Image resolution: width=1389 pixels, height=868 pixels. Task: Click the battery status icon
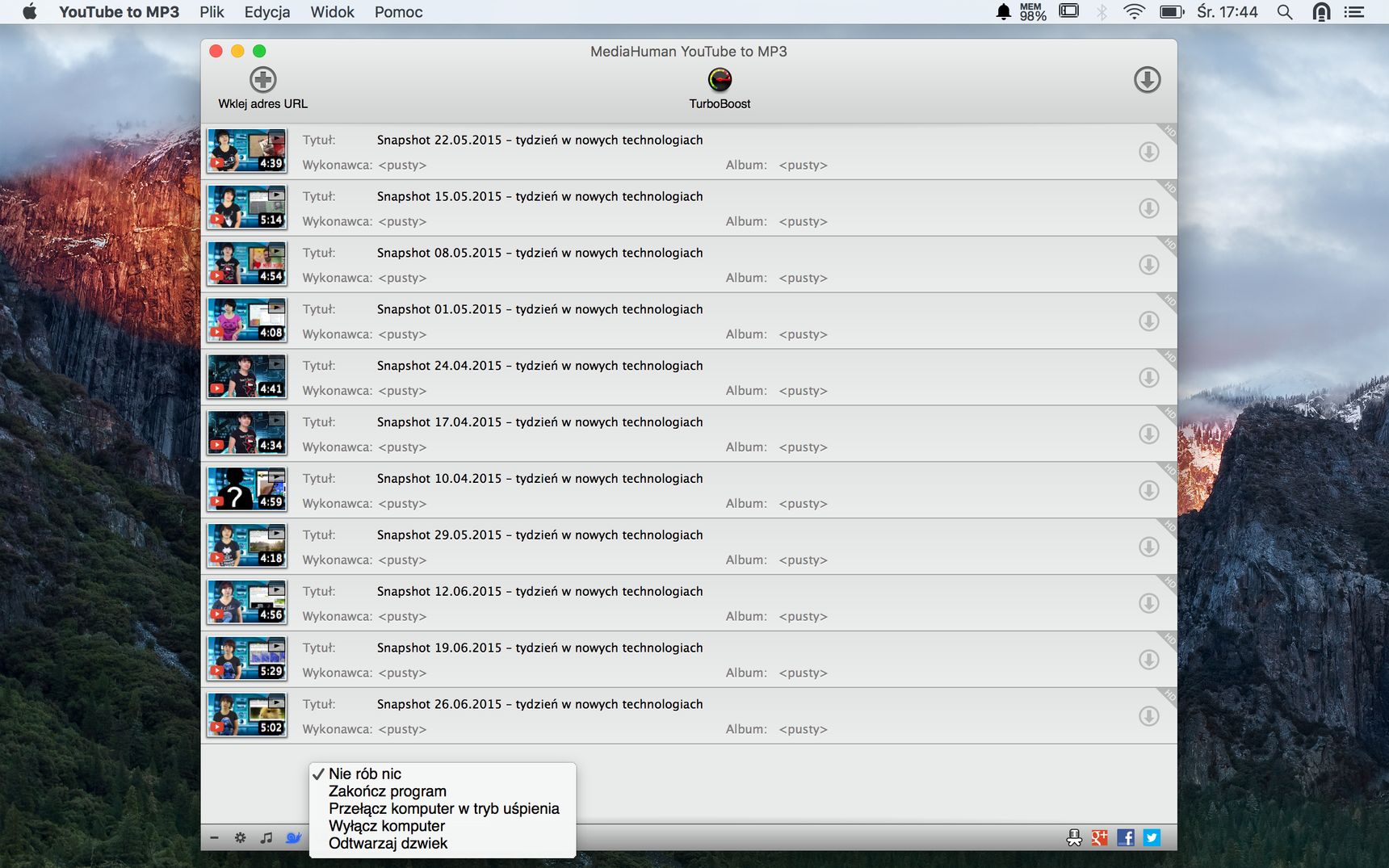point(1172,11)
